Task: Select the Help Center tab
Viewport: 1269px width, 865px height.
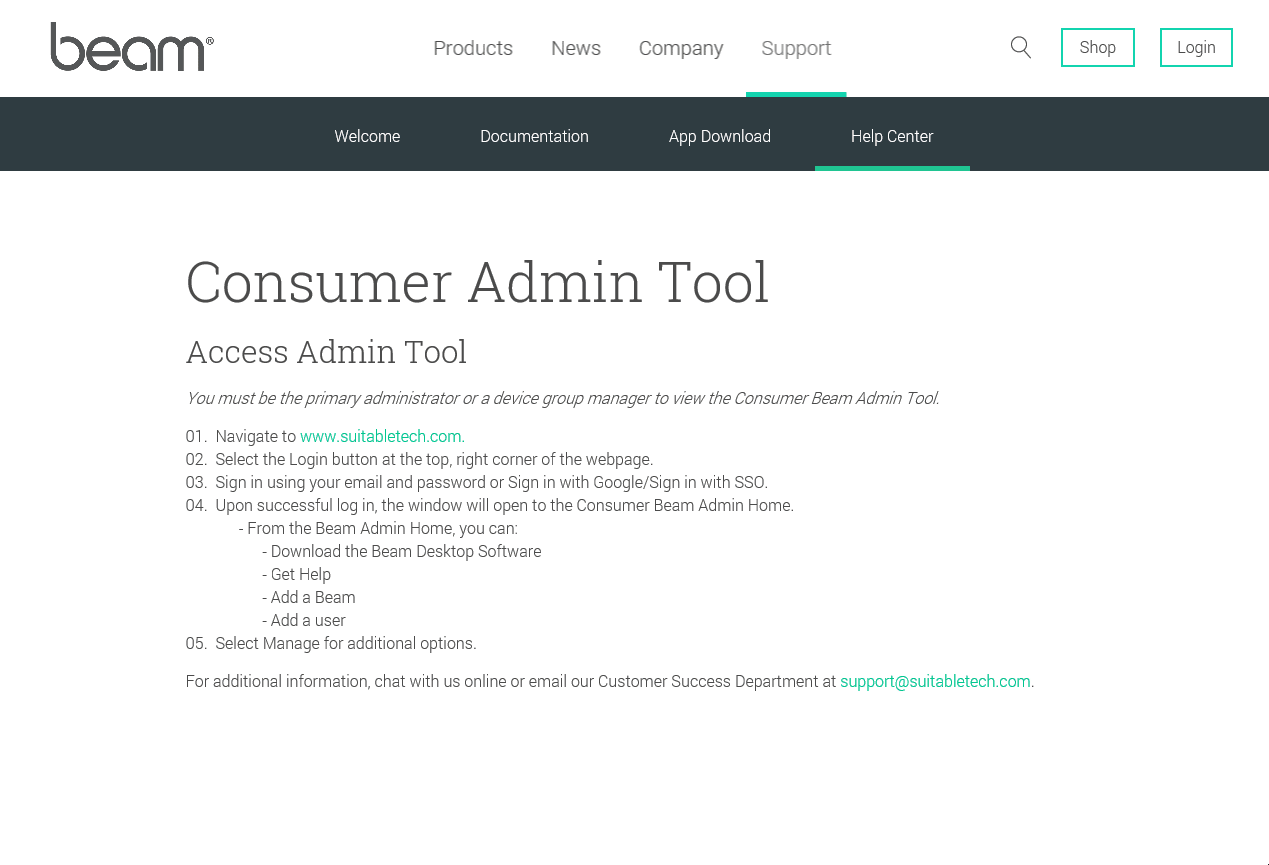Action: pyautogui.click(x=892, y=136)
